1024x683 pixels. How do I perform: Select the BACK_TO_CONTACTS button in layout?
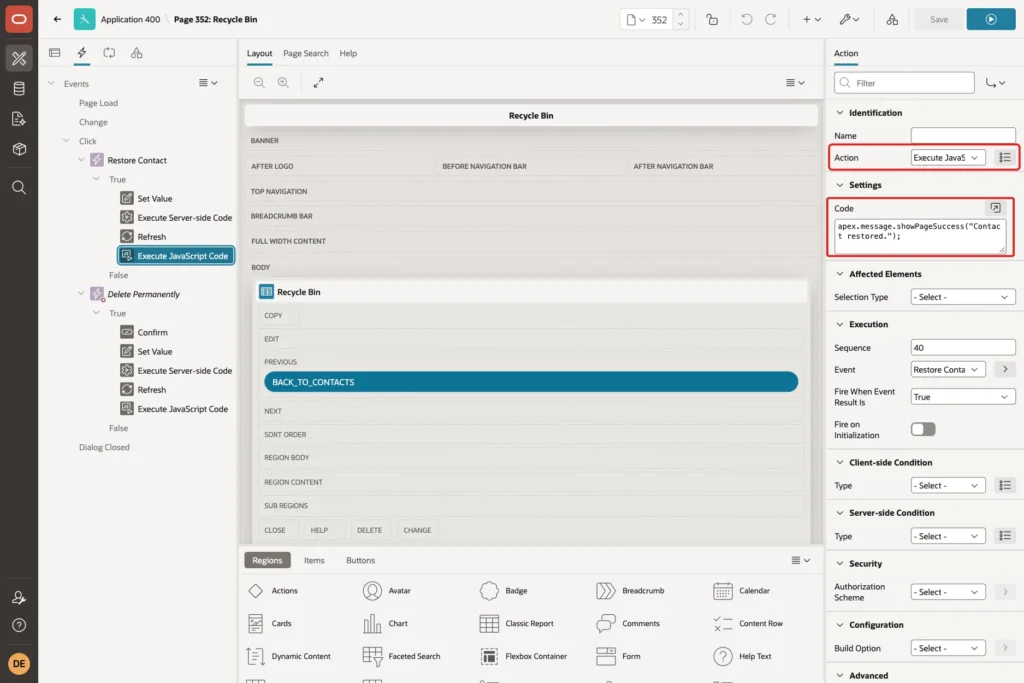(531, 382)
